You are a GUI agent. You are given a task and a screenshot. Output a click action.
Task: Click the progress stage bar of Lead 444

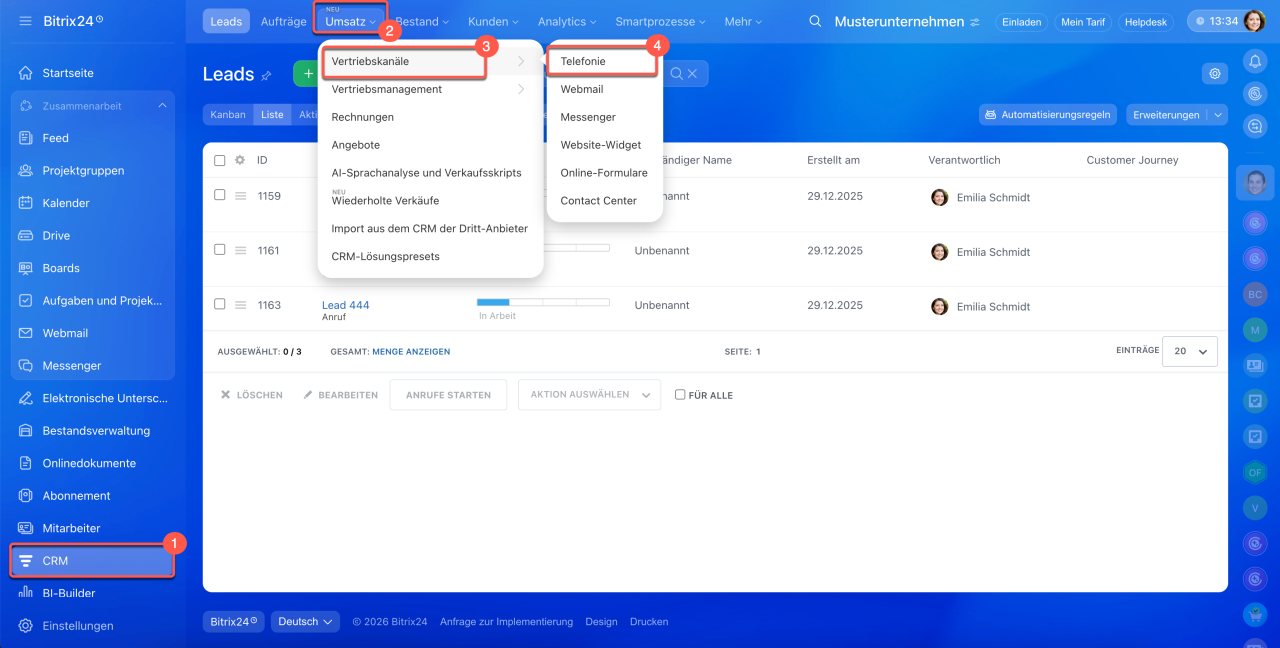click(x=543, y=301)
